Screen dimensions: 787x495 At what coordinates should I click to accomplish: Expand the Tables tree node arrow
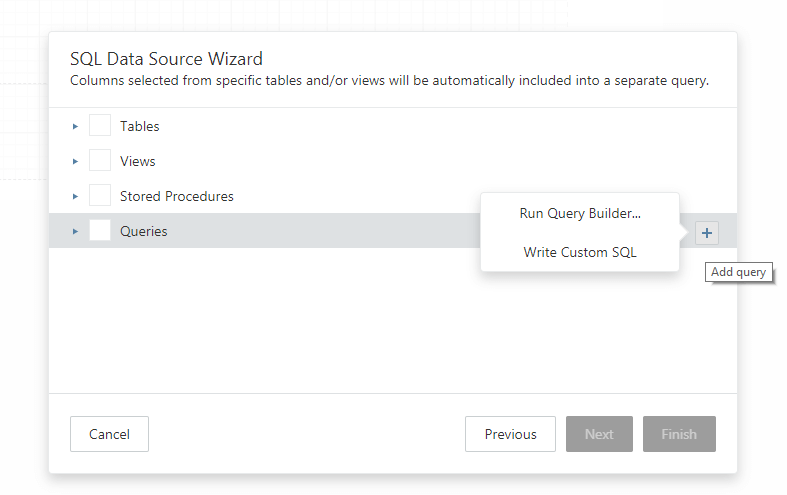pyautogui.click(x=75, y=126)
